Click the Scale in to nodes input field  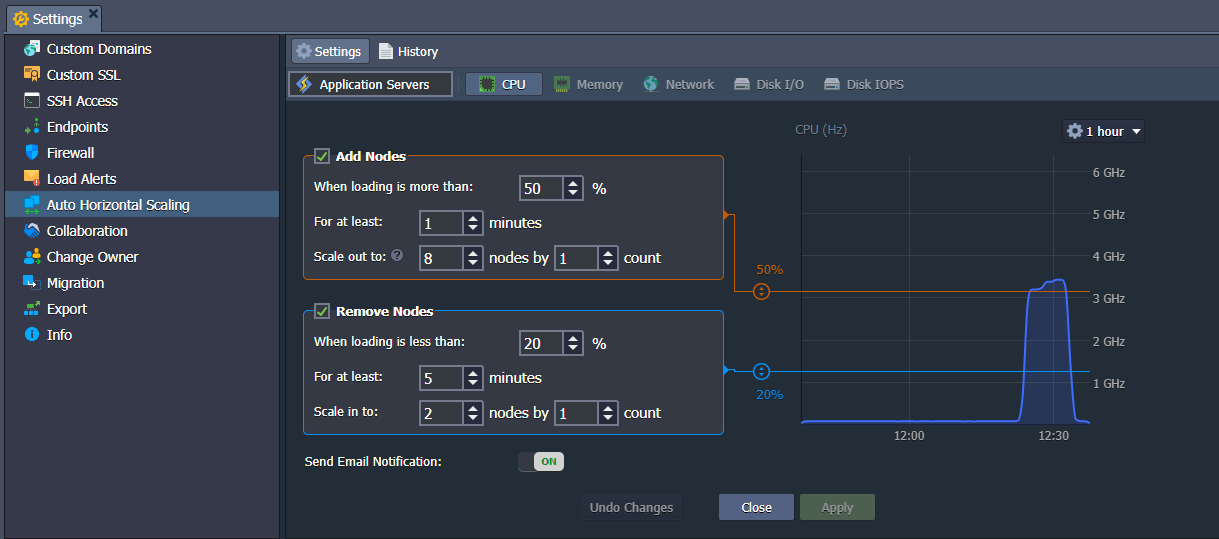[x=441, y=412]
